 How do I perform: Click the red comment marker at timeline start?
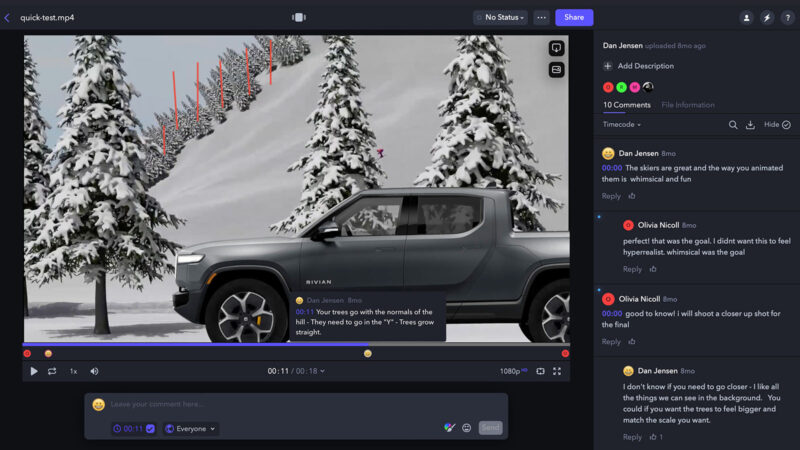(27, 354)
